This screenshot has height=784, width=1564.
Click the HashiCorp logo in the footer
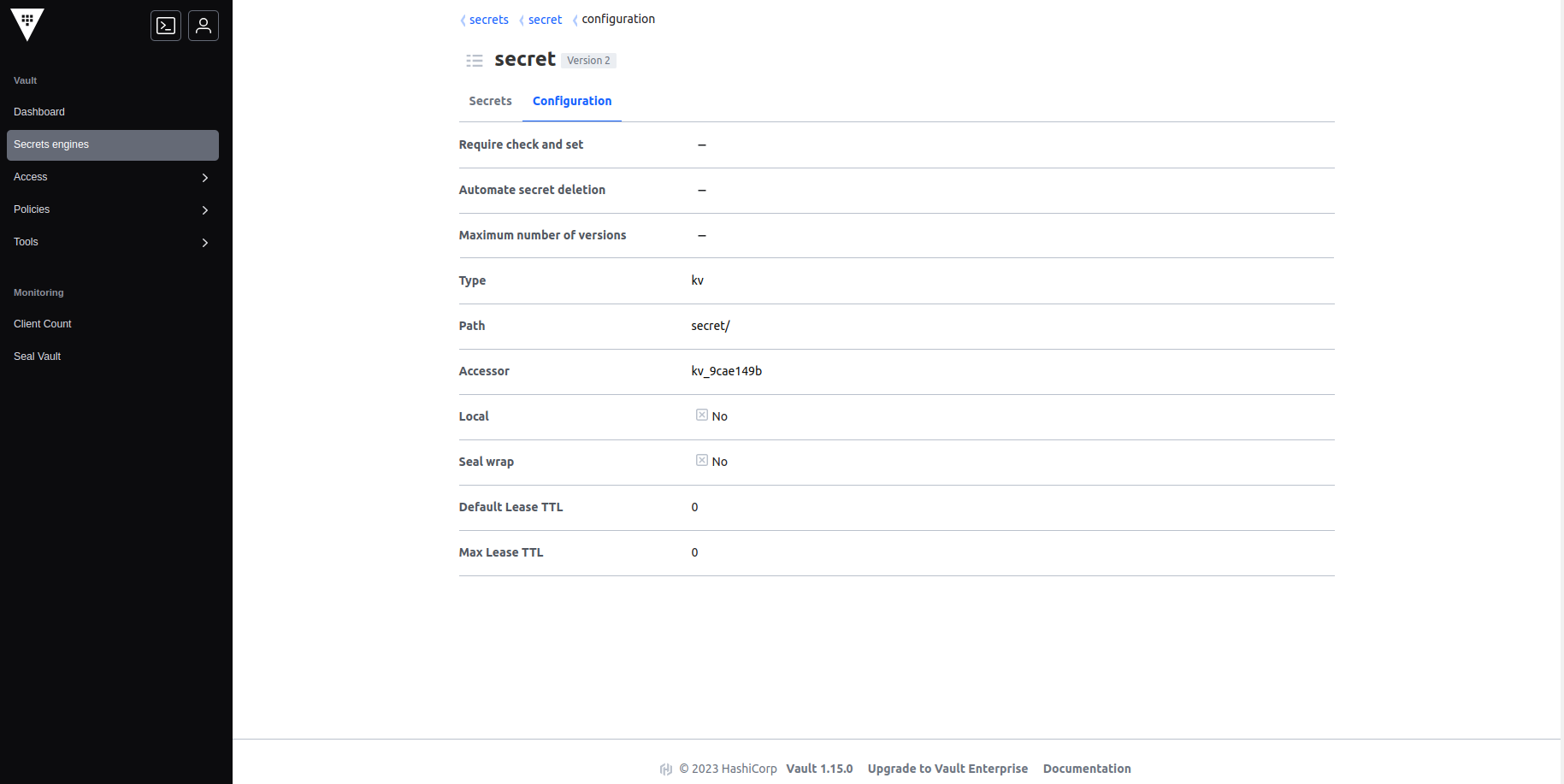click(x=666, y=769)
